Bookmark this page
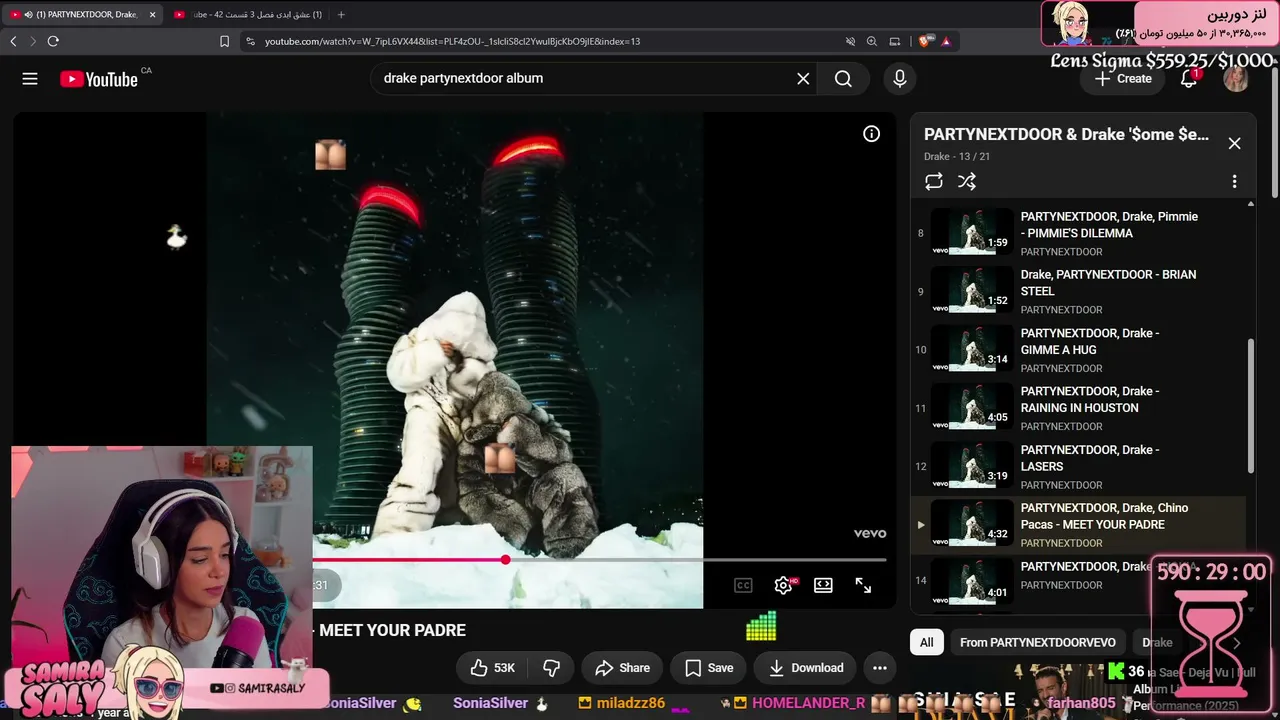 [x=224, y=41]
